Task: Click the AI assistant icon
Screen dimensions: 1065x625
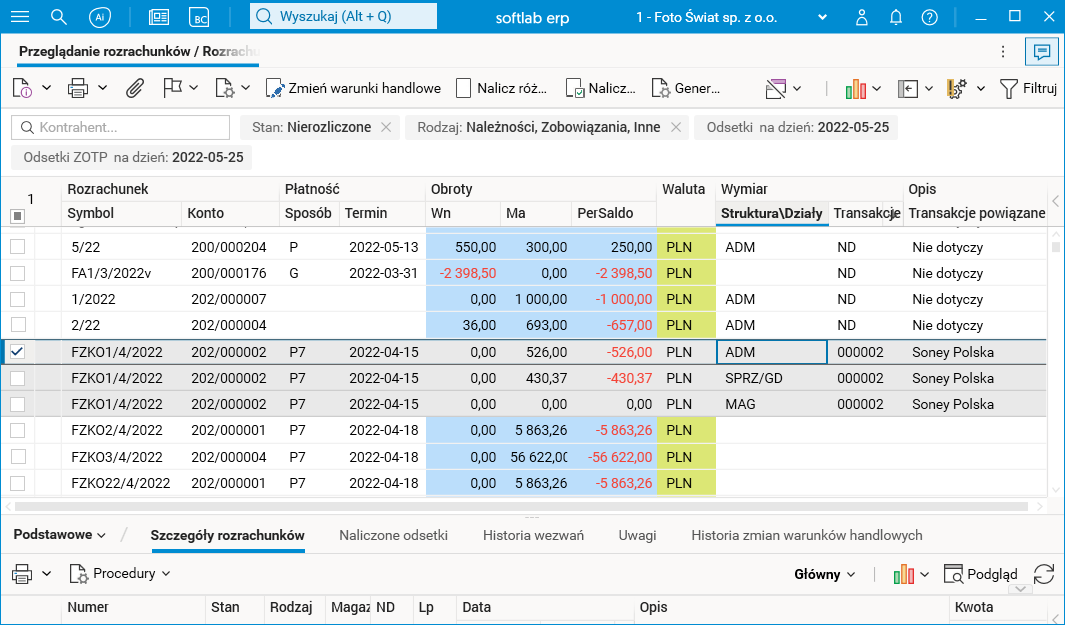Action: 99,17
